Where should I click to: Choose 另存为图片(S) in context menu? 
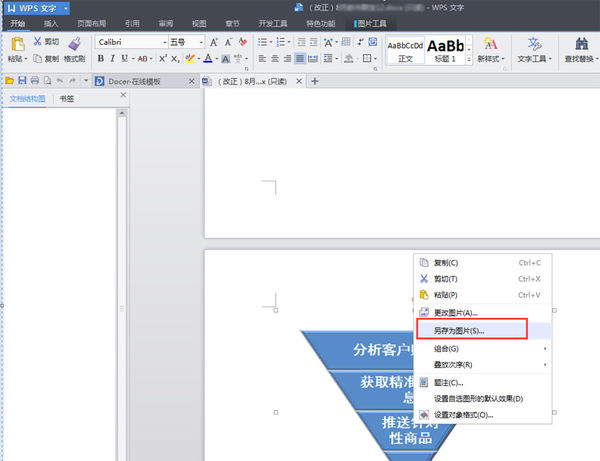coord(483,331)
